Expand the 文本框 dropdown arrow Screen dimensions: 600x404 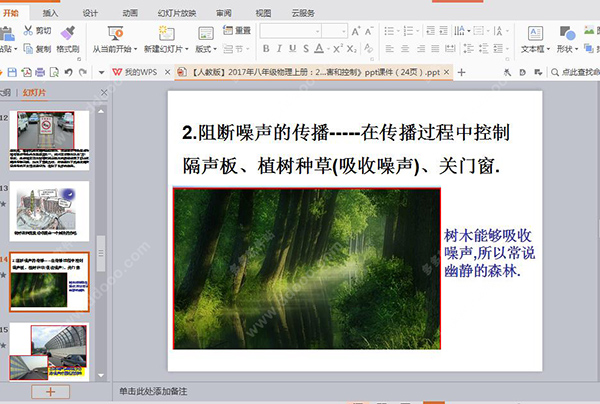click(548, 49)
